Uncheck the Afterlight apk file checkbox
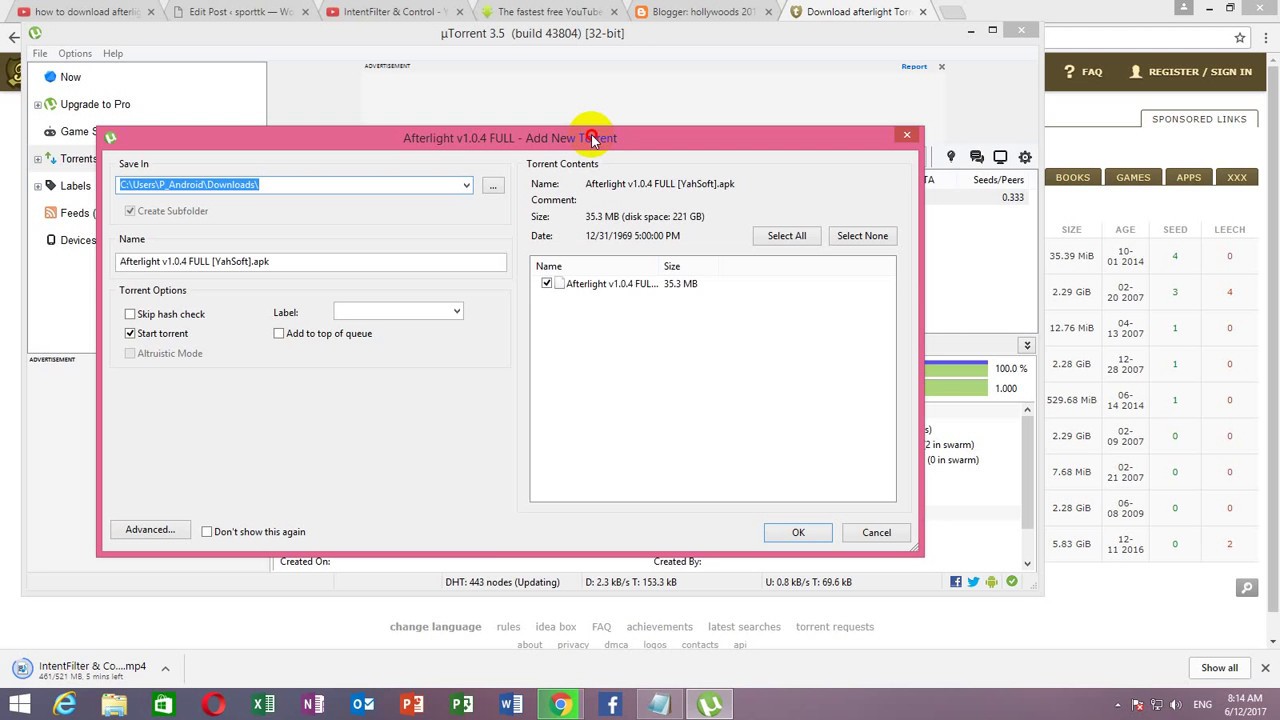1280x720 pixels. (547, 283)
